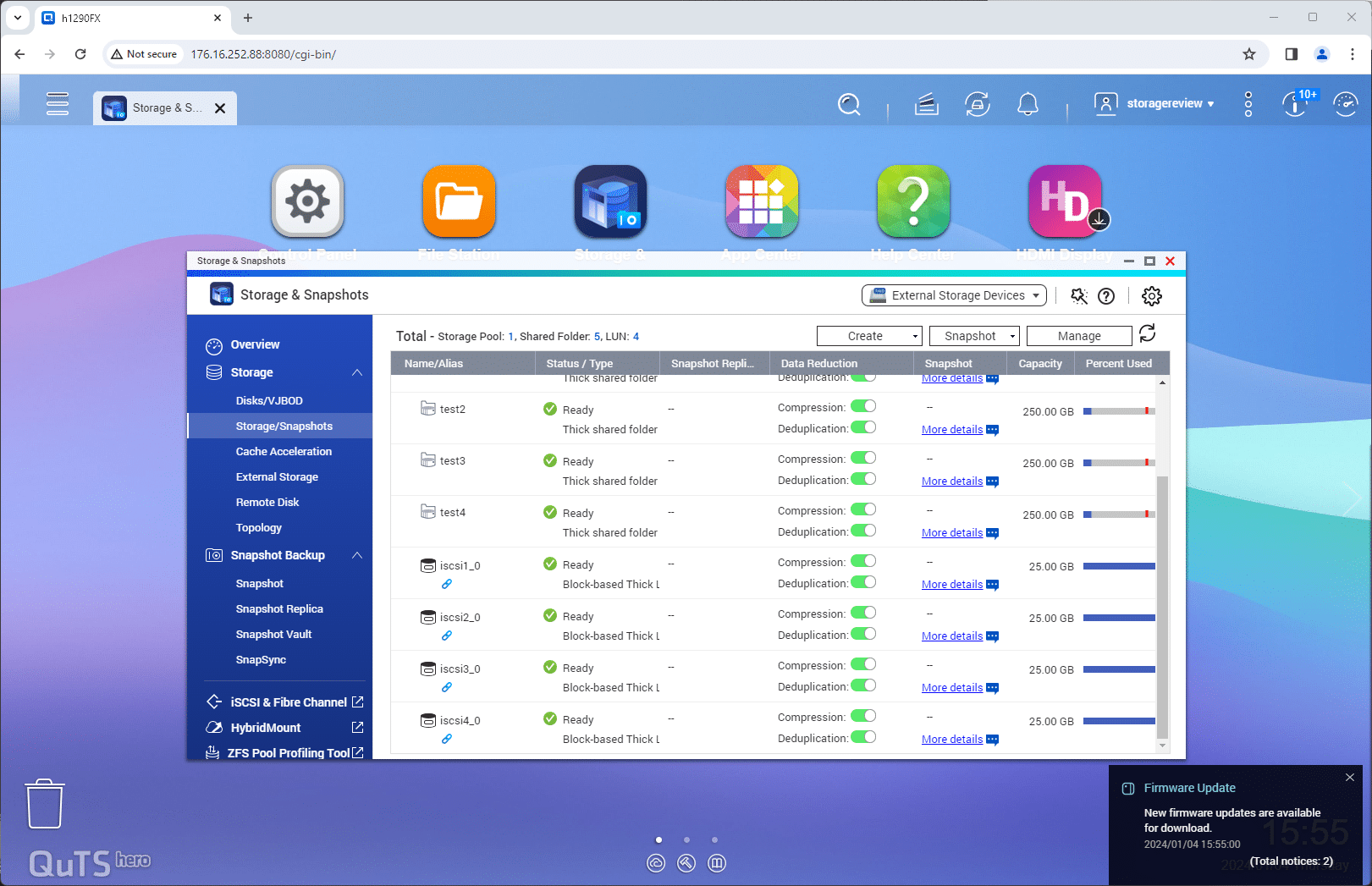Collapse the Snapshot Backup sidebar section
1372x886 pixels.
click(x=357, y=555)
